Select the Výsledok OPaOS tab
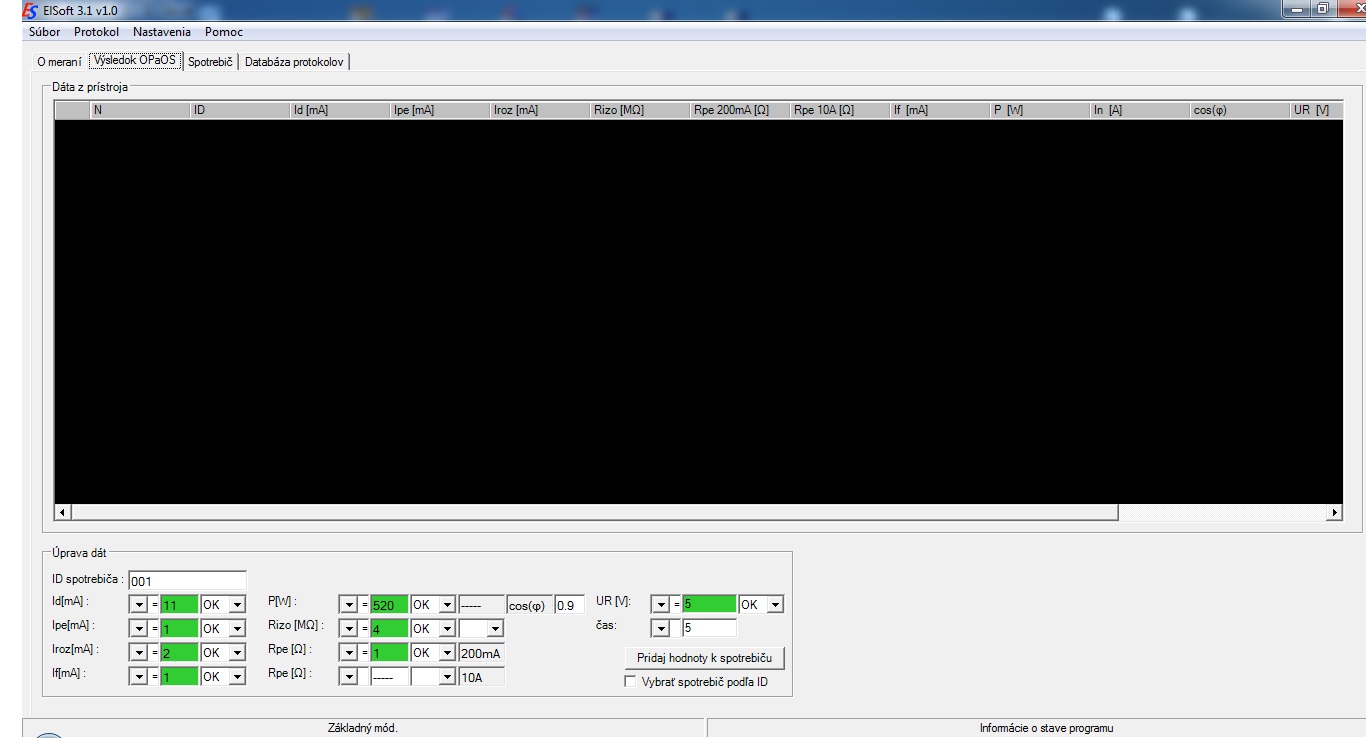The image size is (1366, 738). 135,60
